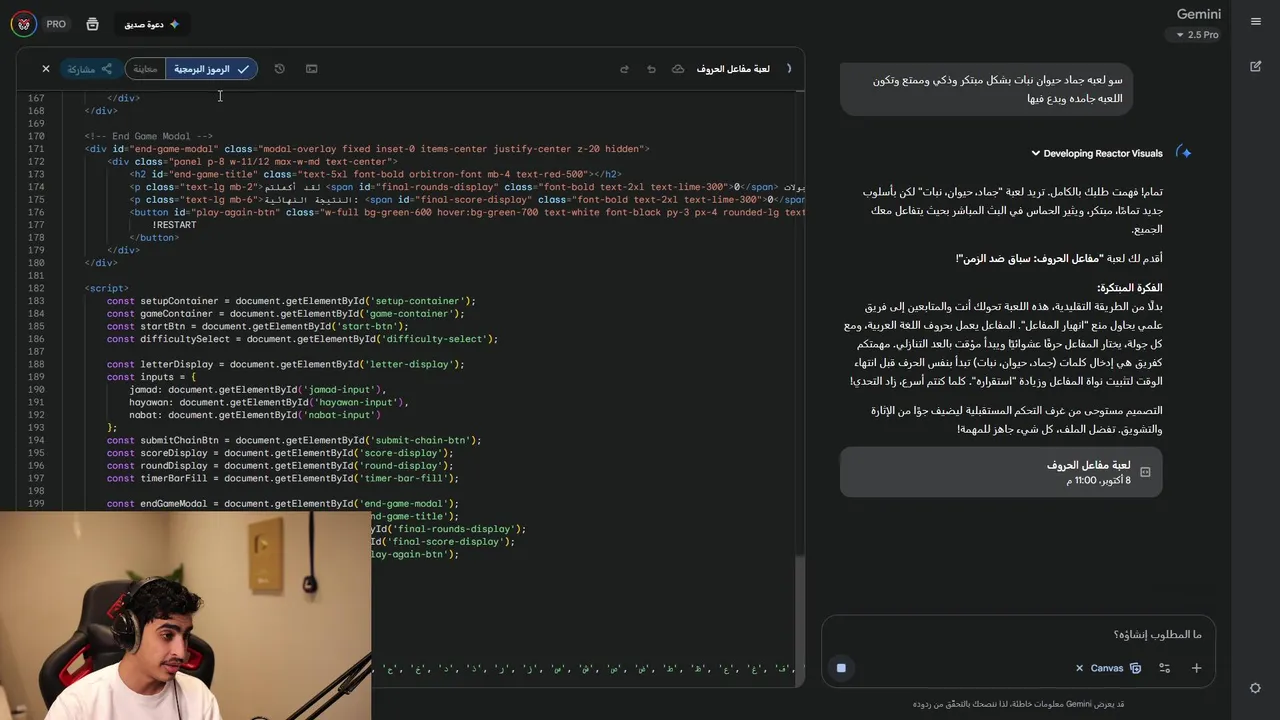Click the redo arrow icon
The width and height of the screenshot is (1280, 720).
coord(625,69)
